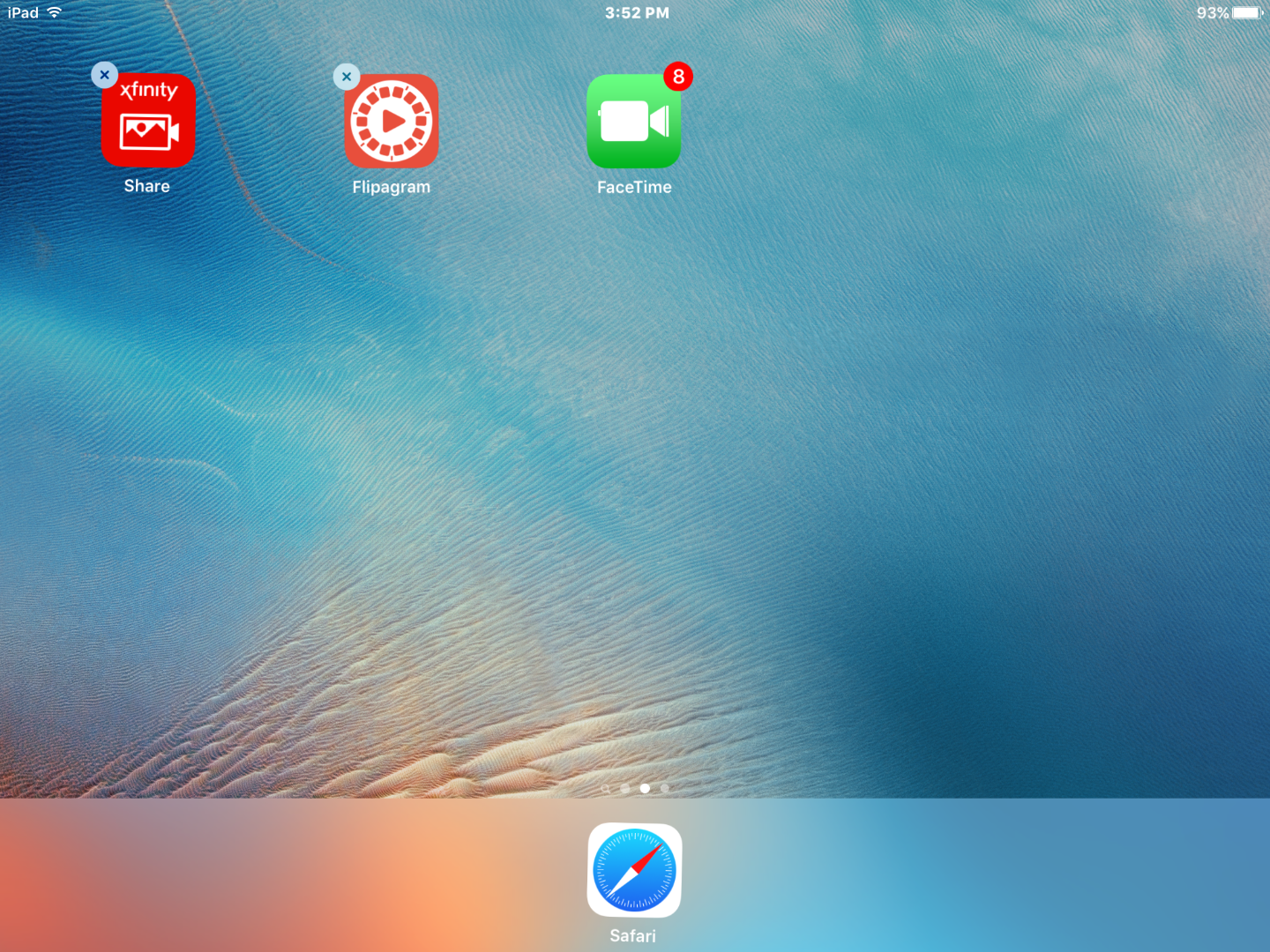
Task: Tap the red 8 badge on FaceTime
Action: coord(678,77)
